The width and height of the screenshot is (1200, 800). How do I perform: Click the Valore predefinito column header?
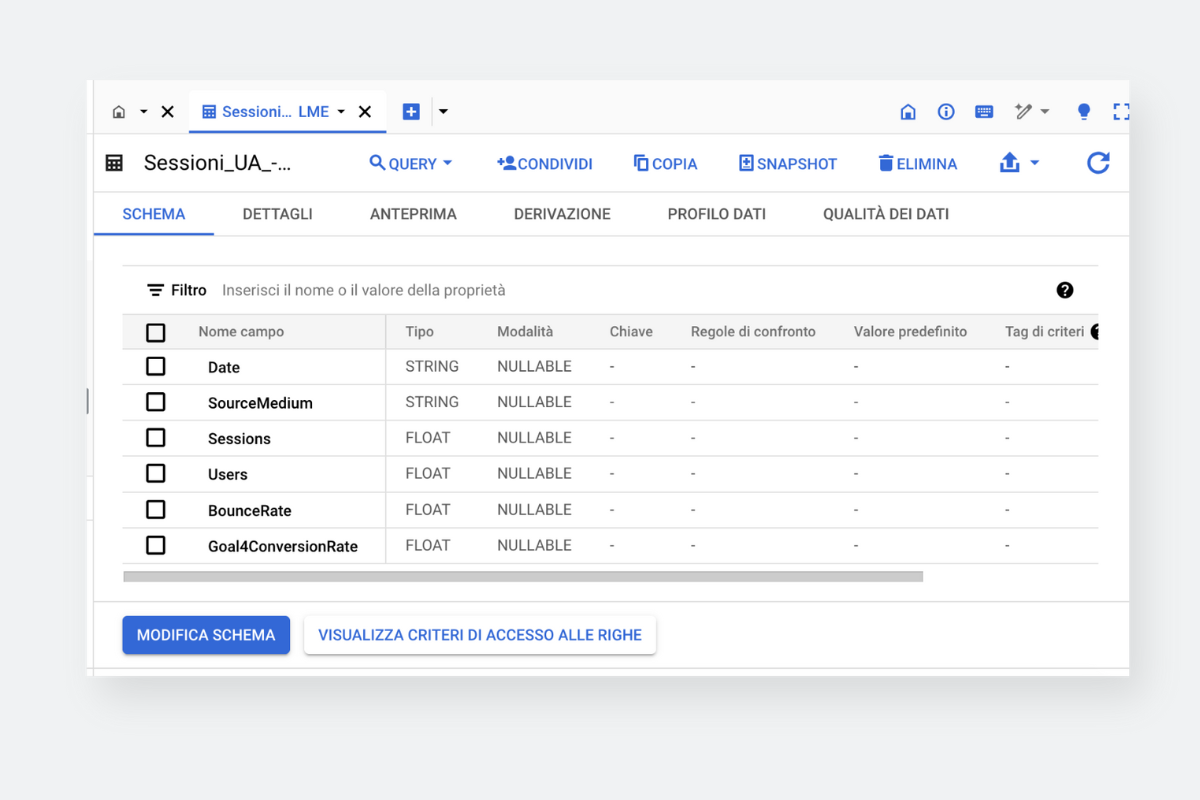[910, 332]
